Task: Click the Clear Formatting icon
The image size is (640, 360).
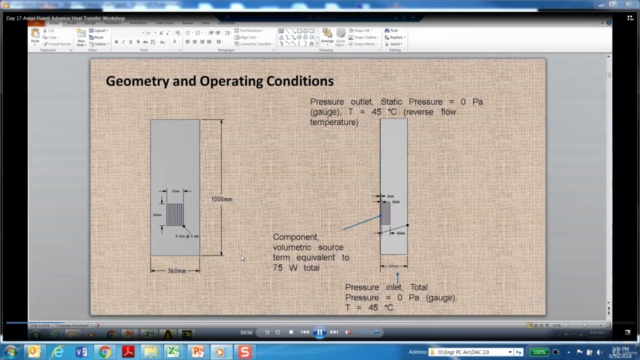Action: (x=178, y=33)
